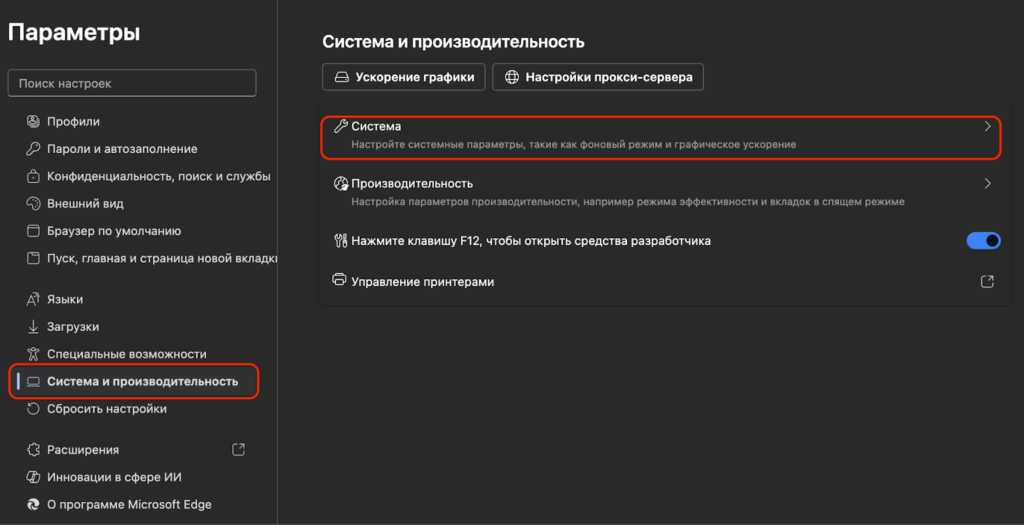Click the Профили sidebar icon
Viewport: 1024px width, 525px height.
[x=33, y=122]
